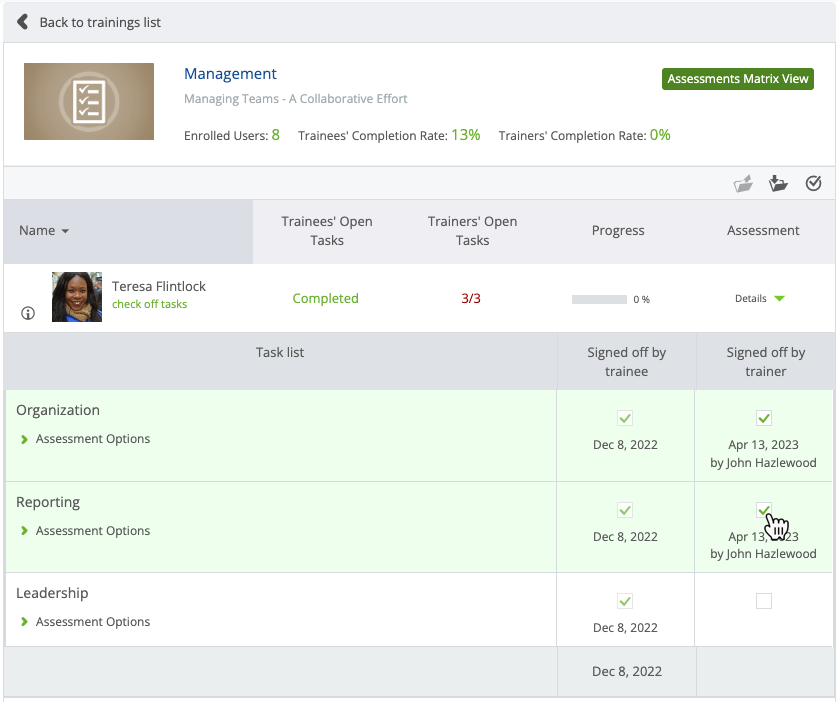Expand Assessment Options under Organization
The image size is (838, 702).
92,438
